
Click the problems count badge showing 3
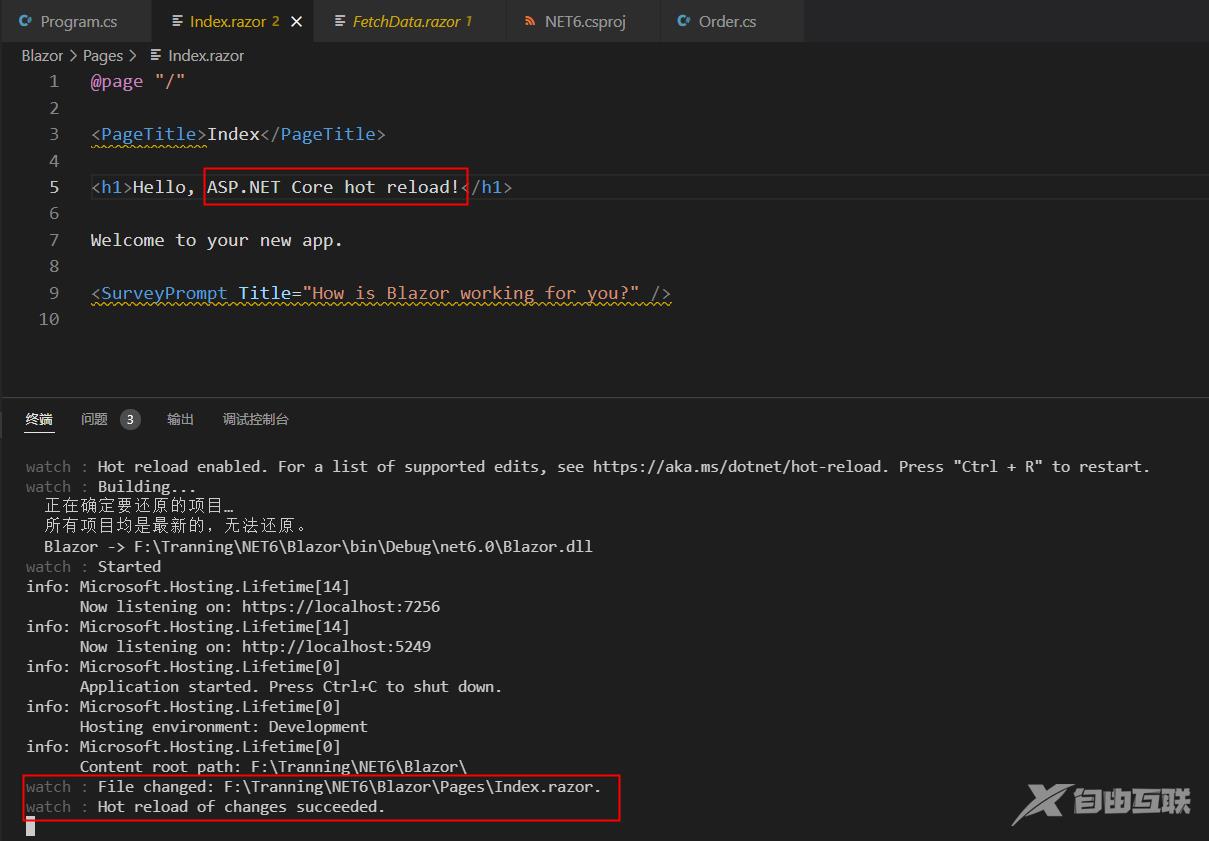click(x=130, y=420)
